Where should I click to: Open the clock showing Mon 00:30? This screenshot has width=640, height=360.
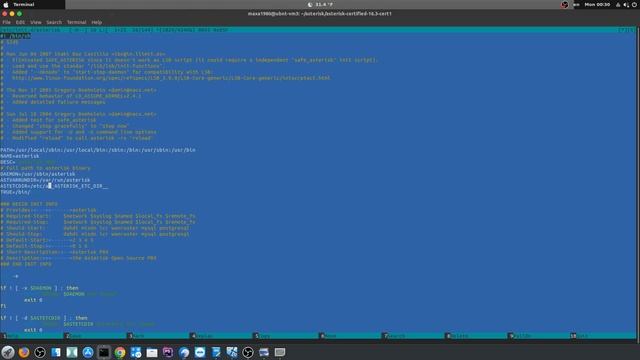(597, 4)
